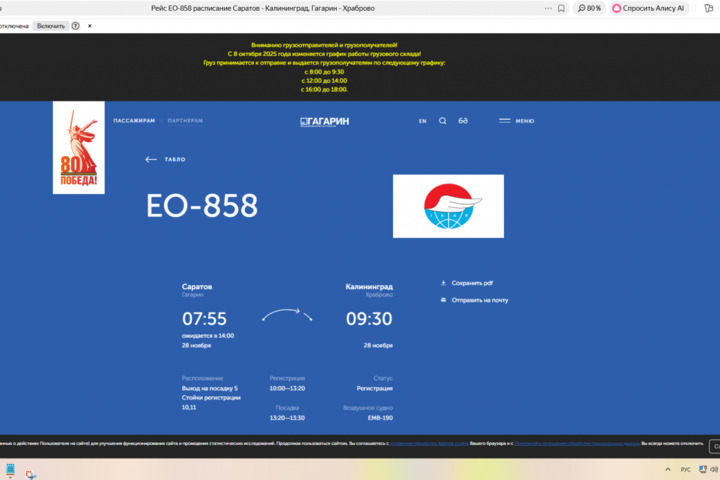Viewport: 720px width, 480px height.
Task: Select the Партнерам tab
Action: pyautogui.click(x=185, y=121)
